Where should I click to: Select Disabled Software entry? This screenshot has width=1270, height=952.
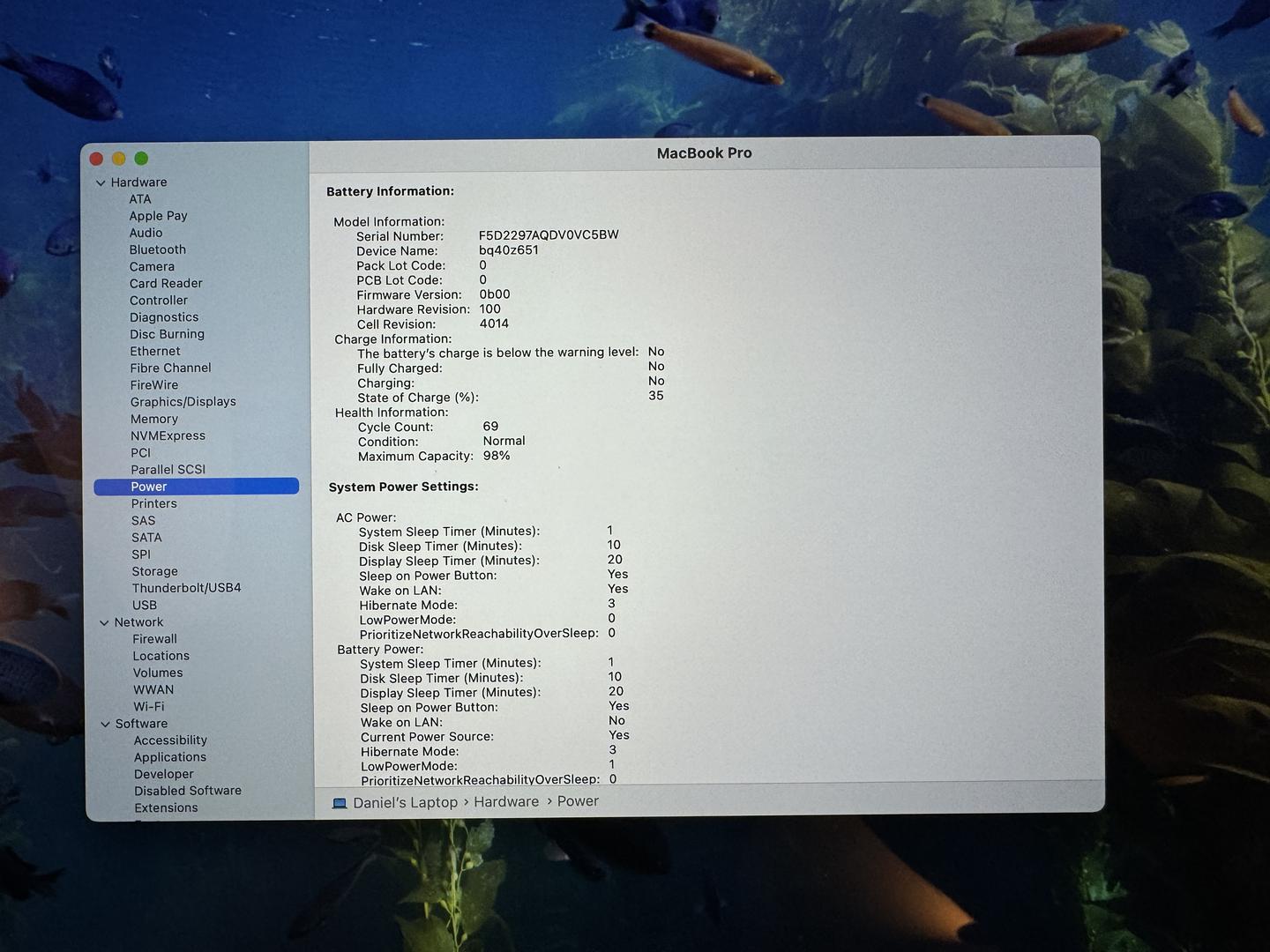[x=188, y=791]
